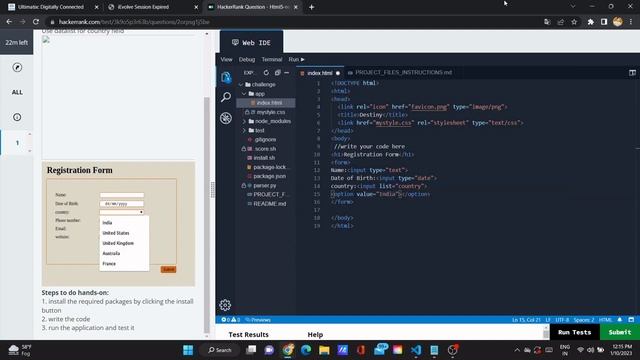Open the Terminal menu
This screenshot has width=640, height=360.
(272, 60)
